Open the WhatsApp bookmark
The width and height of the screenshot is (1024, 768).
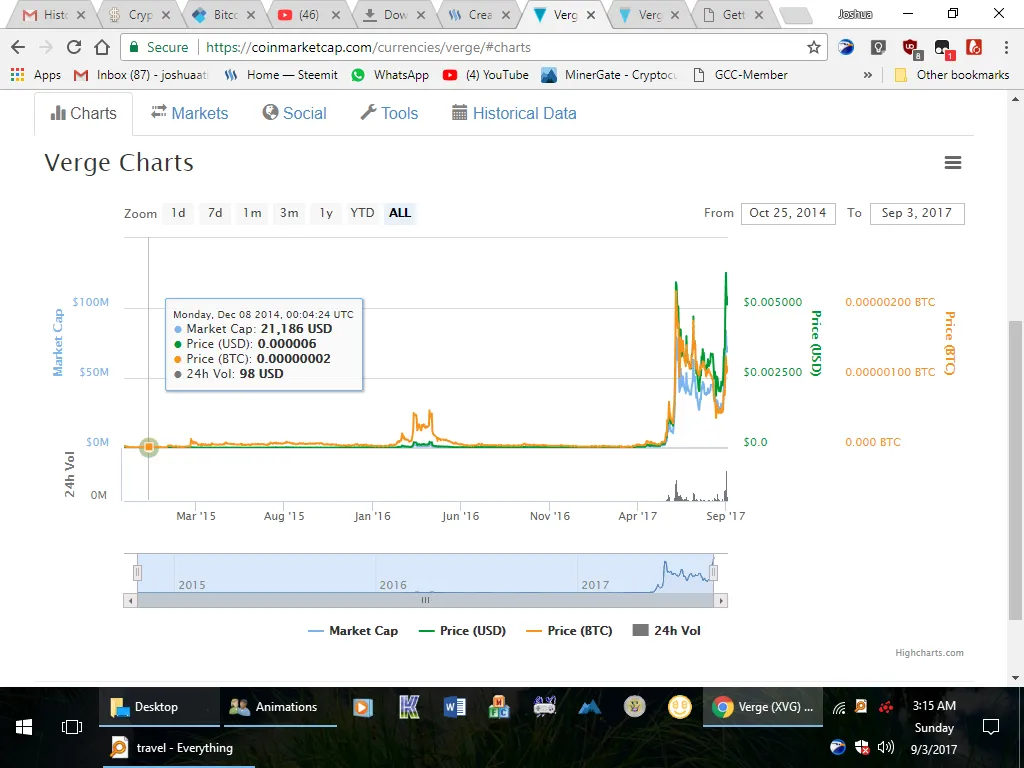(390, 75)
